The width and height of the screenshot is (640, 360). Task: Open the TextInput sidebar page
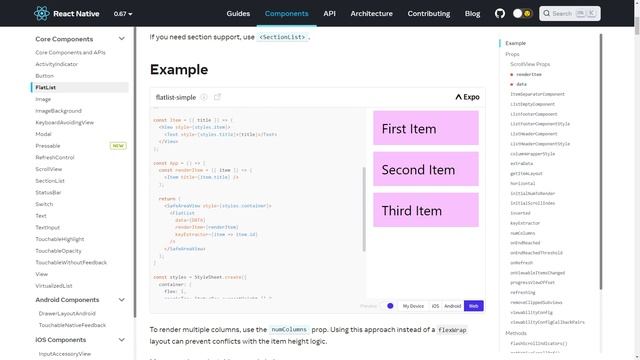tap(47, 227)
